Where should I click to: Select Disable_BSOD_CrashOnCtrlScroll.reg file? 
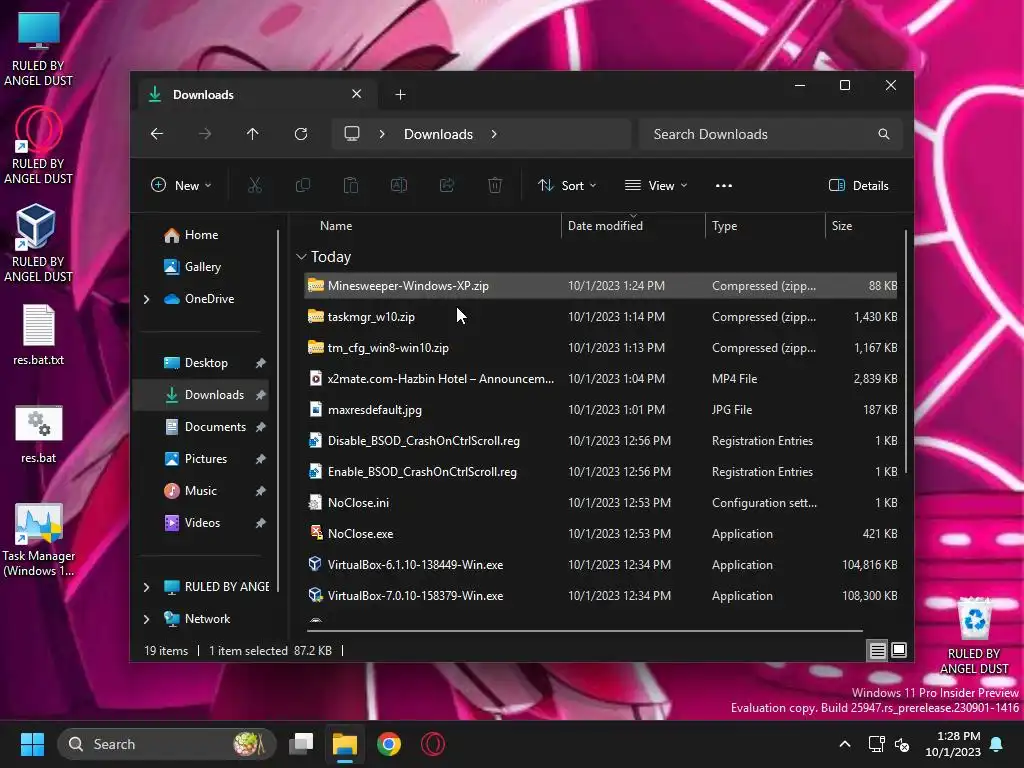click(x=601, y=441)
